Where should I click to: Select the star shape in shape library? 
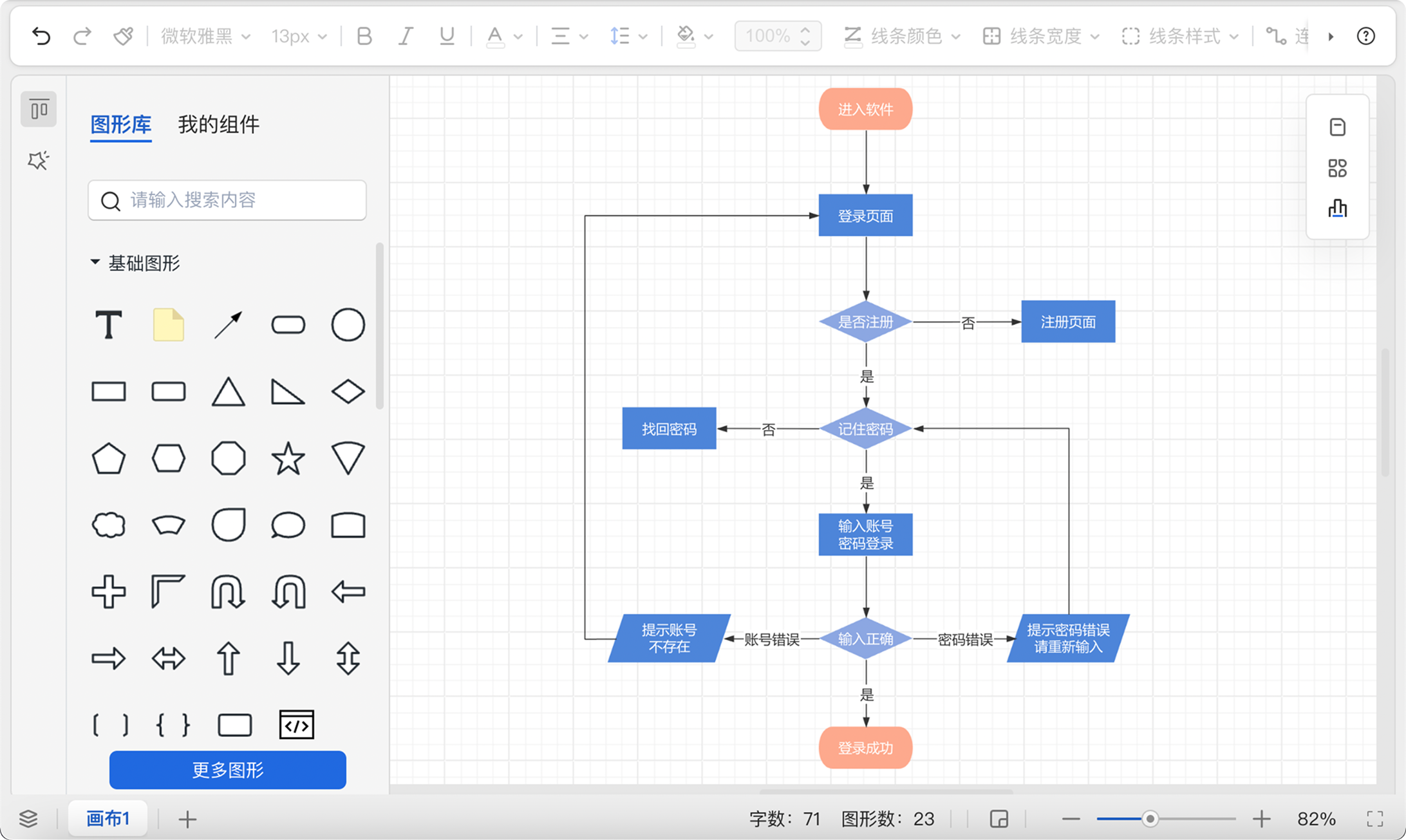[x=288, y=458]
